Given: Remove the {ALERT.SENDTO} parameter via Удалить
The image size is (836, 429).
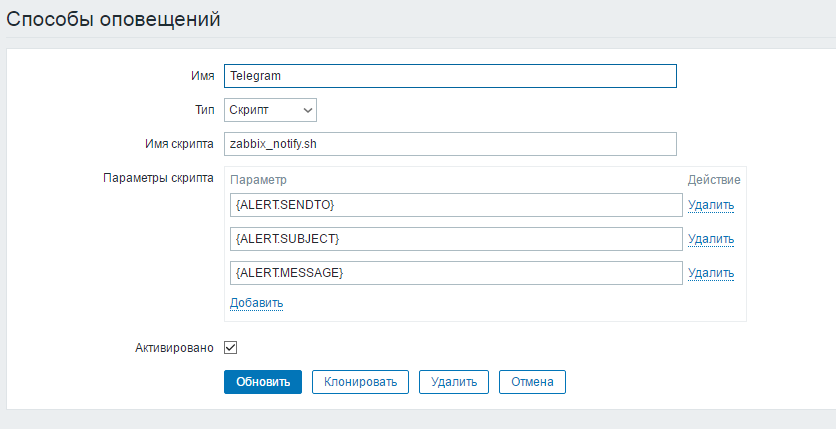Looking at the screenshot, I should (710, 205).
